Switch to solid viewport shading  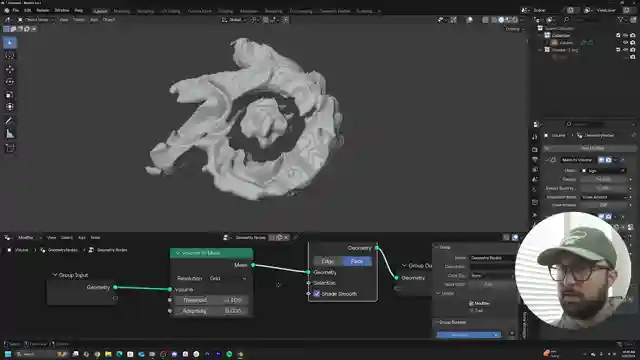[501, 20]
